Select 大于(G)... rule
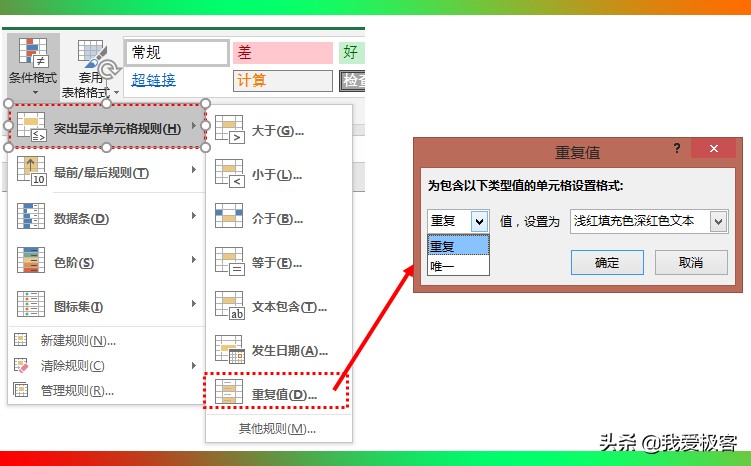This screenshot has height=466, width=751. [279, 130]
